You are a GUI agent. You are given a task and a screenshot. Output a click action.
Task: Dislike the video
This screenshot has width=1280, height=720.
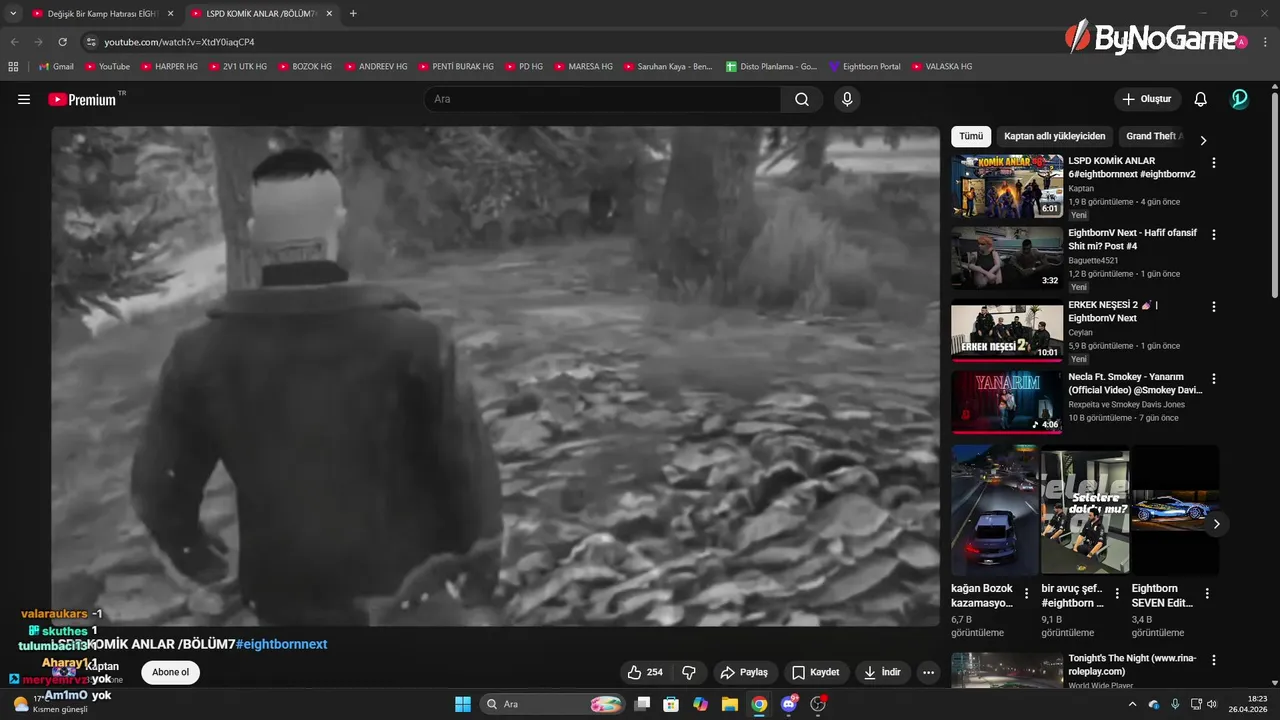tap(689, 673)
